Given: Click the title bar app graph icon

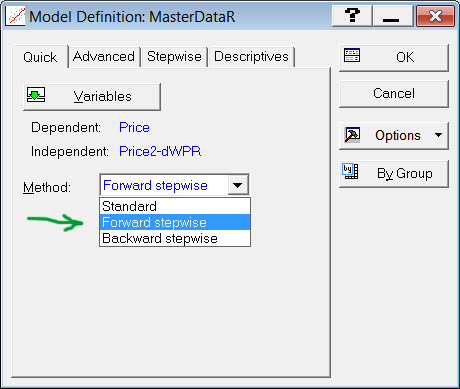Looking at the screenshot, I should click(15, 16).
